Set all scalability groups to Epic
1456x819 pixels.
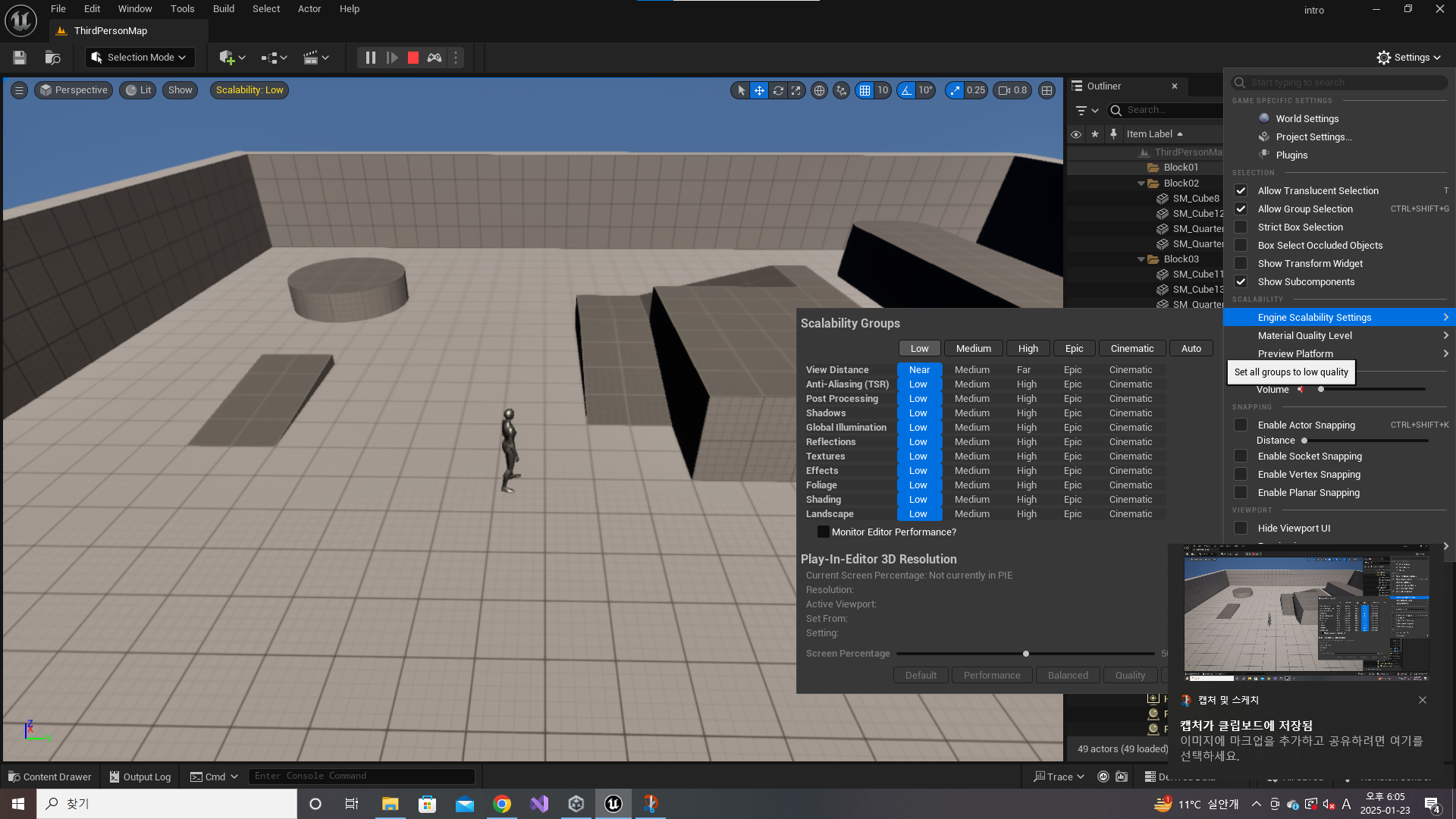point(1074,349)
